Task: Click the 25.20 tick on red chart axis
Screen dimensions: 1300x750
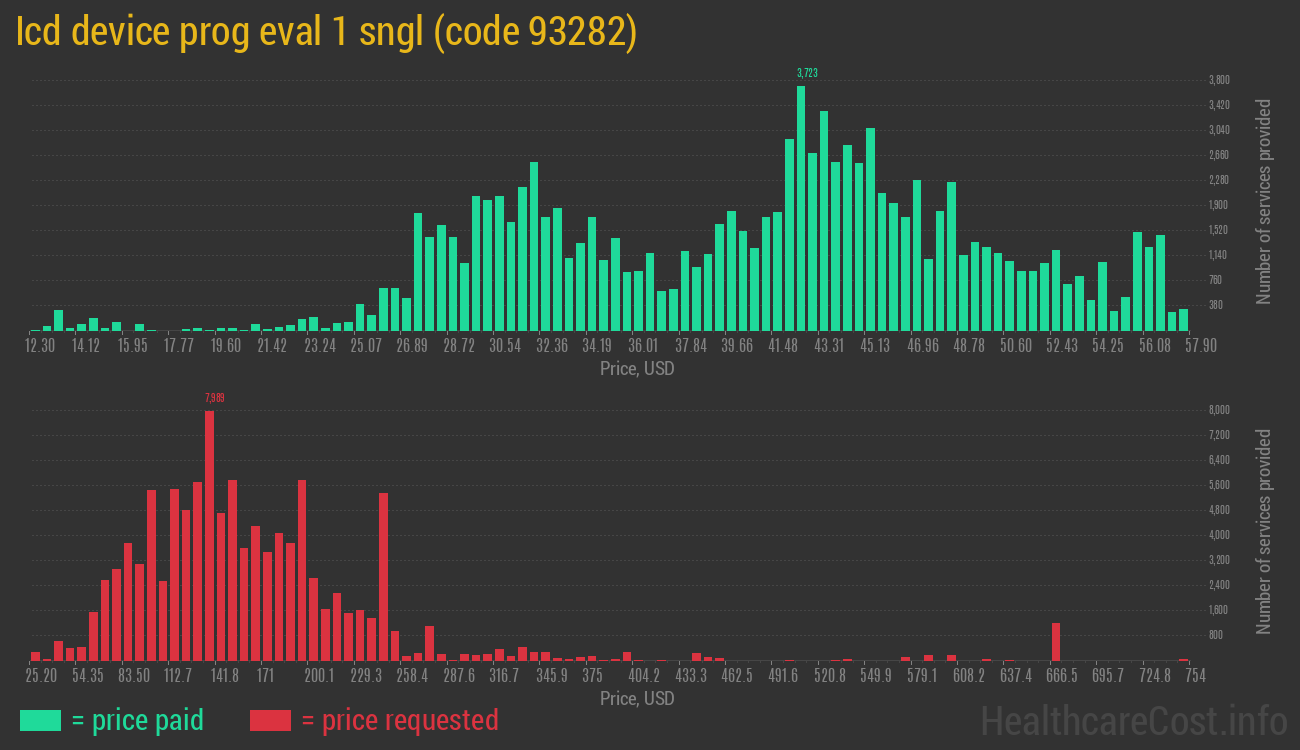Action: click(41, 676)
